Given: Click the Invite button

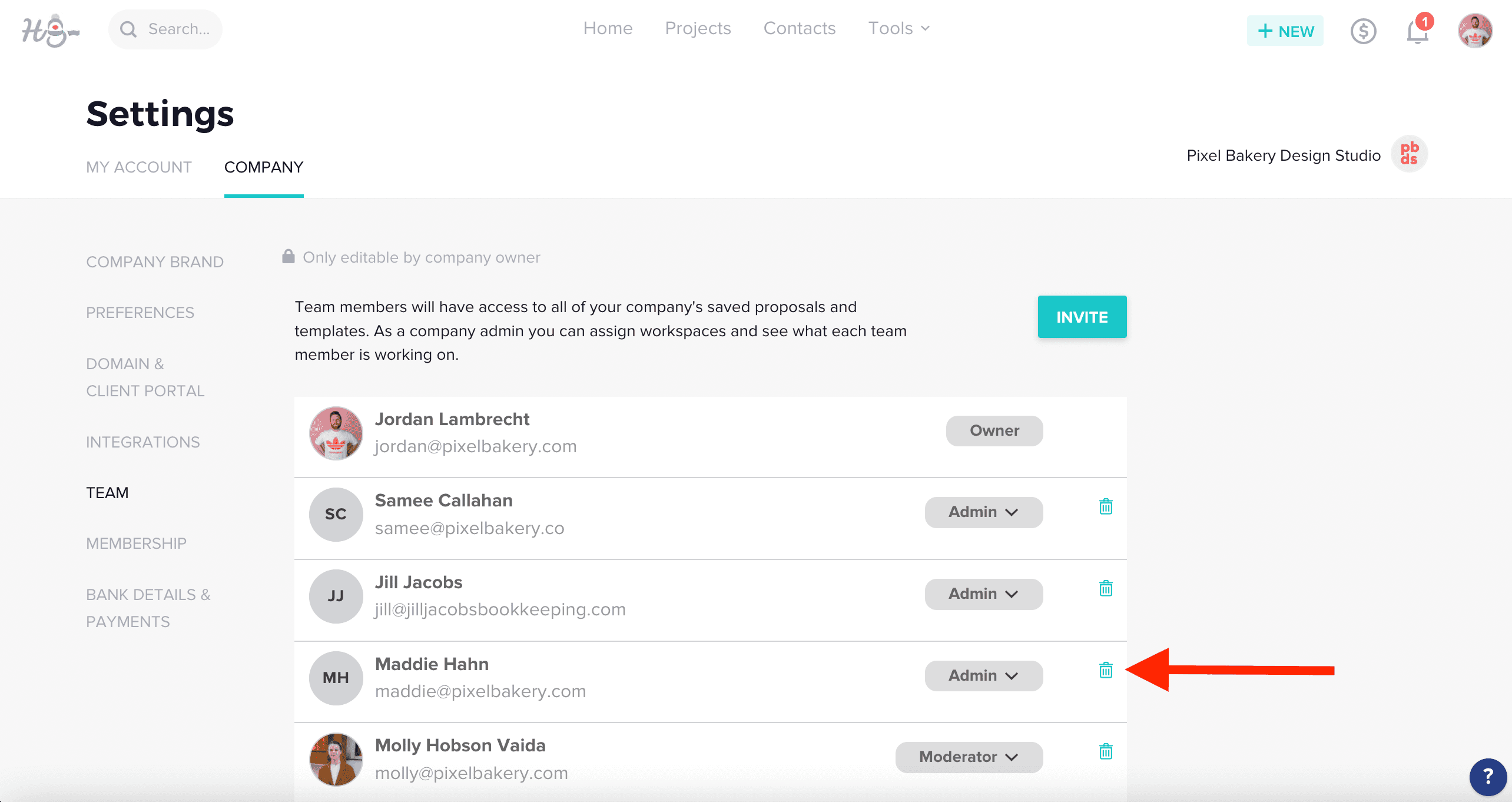Looking at the screenshot, I should (1082, 317).
